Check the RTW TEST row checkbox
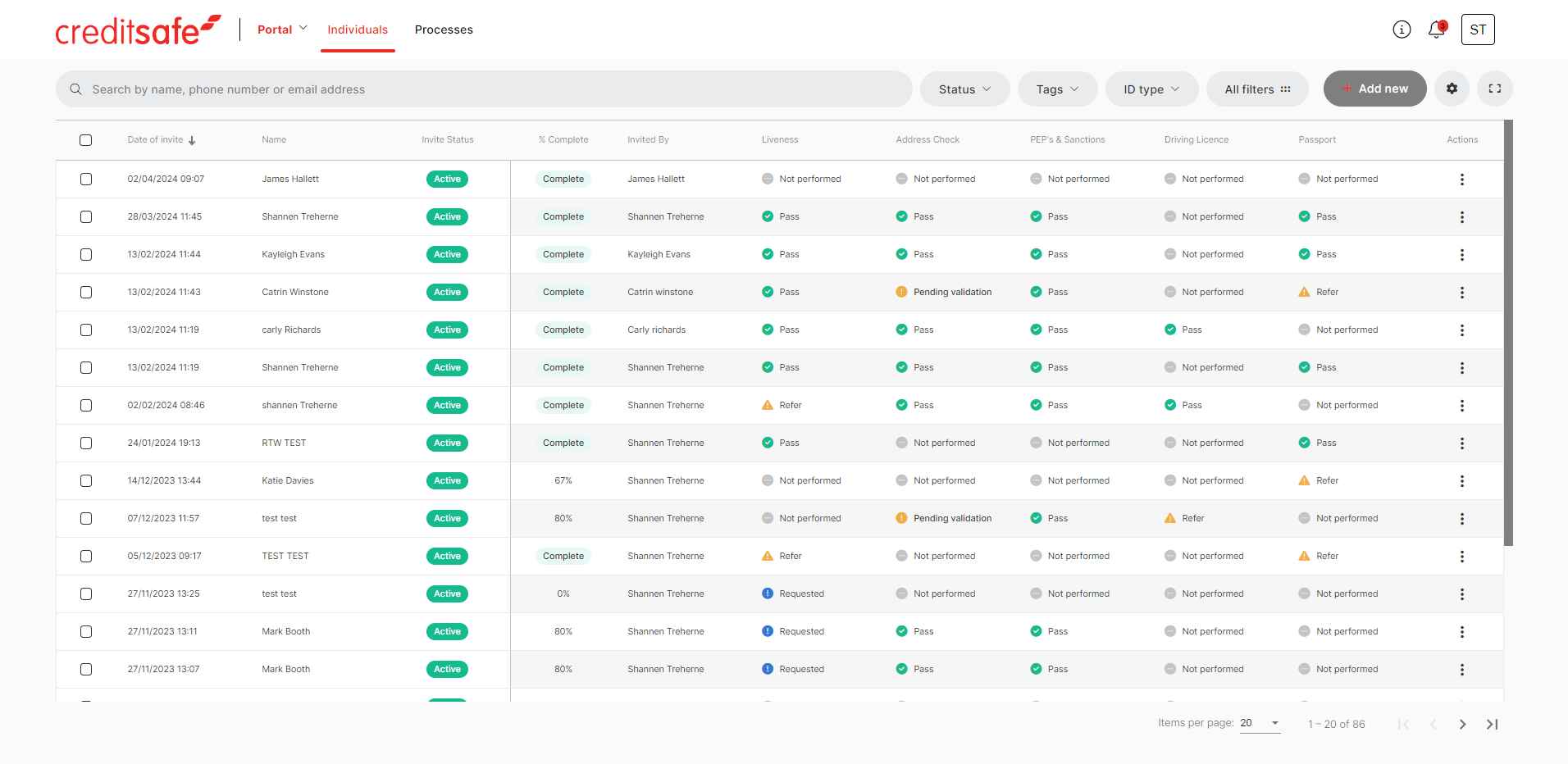 (x=86, y=443)
